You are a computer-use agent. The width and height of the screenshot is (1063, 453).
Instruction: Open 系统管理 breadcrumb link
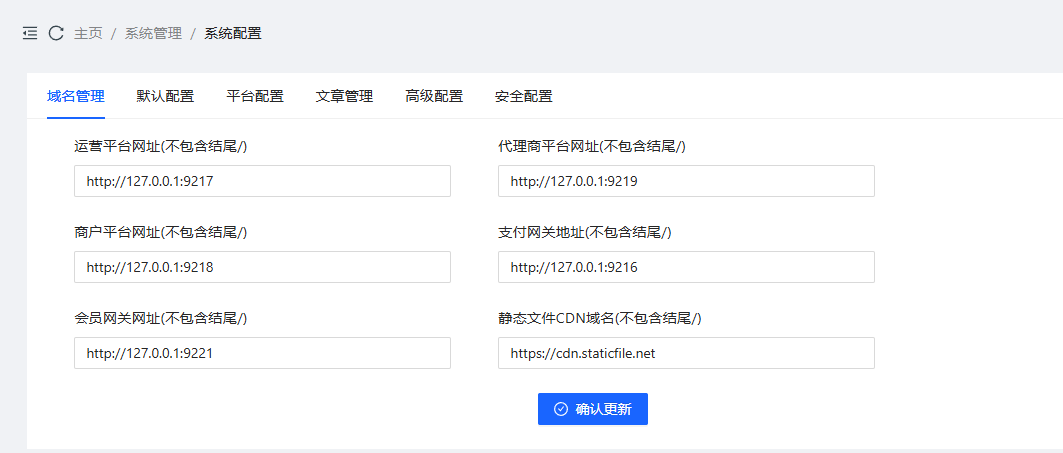(153, 33)
